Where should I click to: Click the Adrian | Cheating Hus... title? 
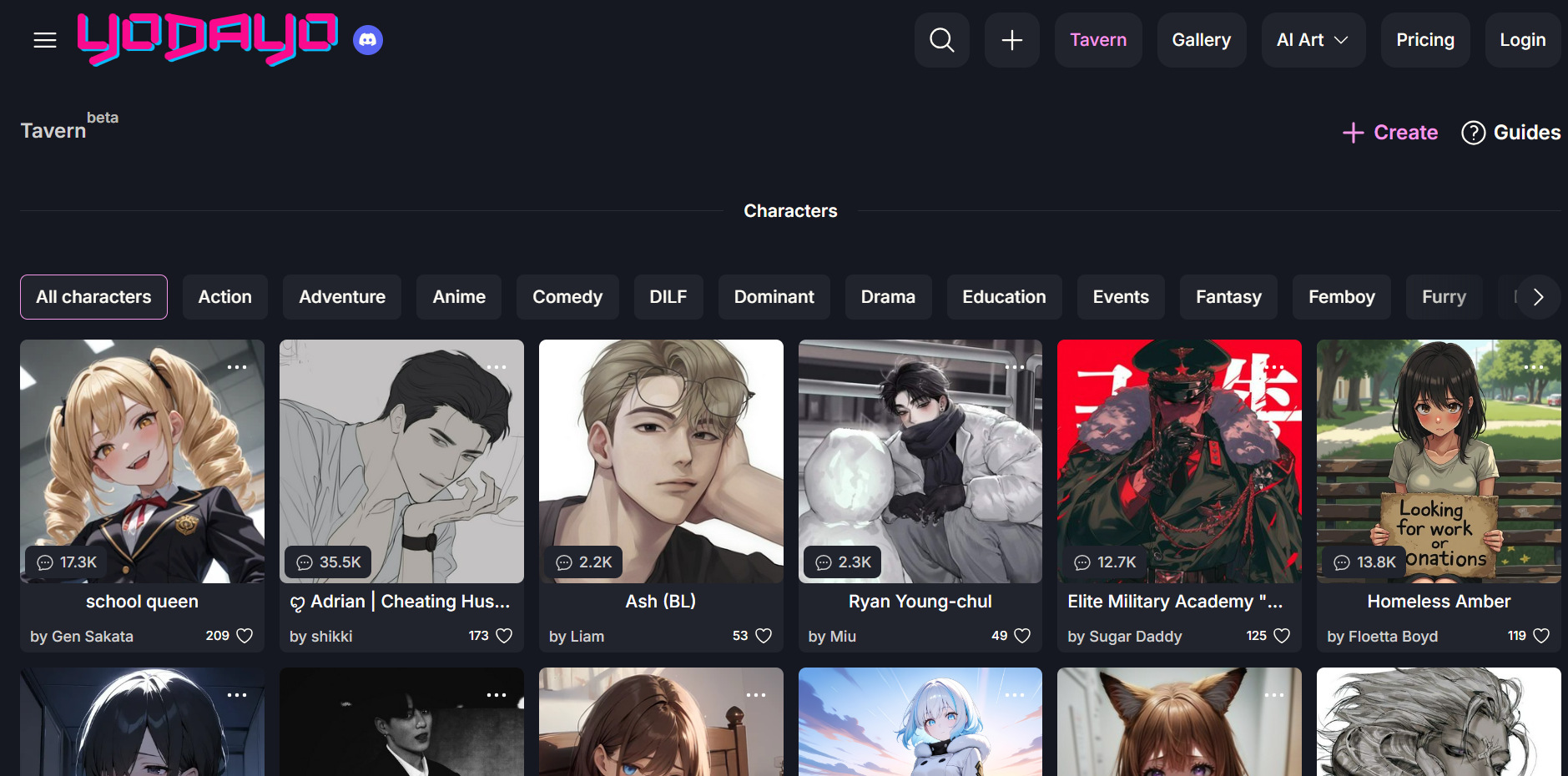click(x=401, y=602)
